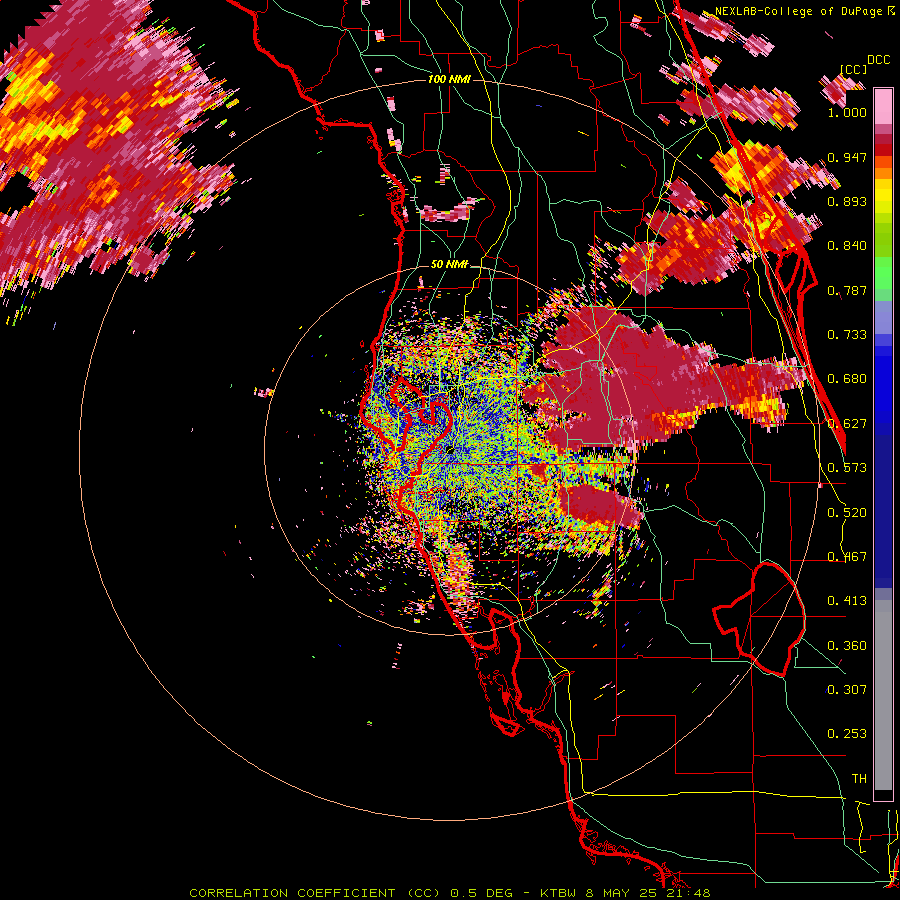Pick the light pink top of color bar

(883, 107)
